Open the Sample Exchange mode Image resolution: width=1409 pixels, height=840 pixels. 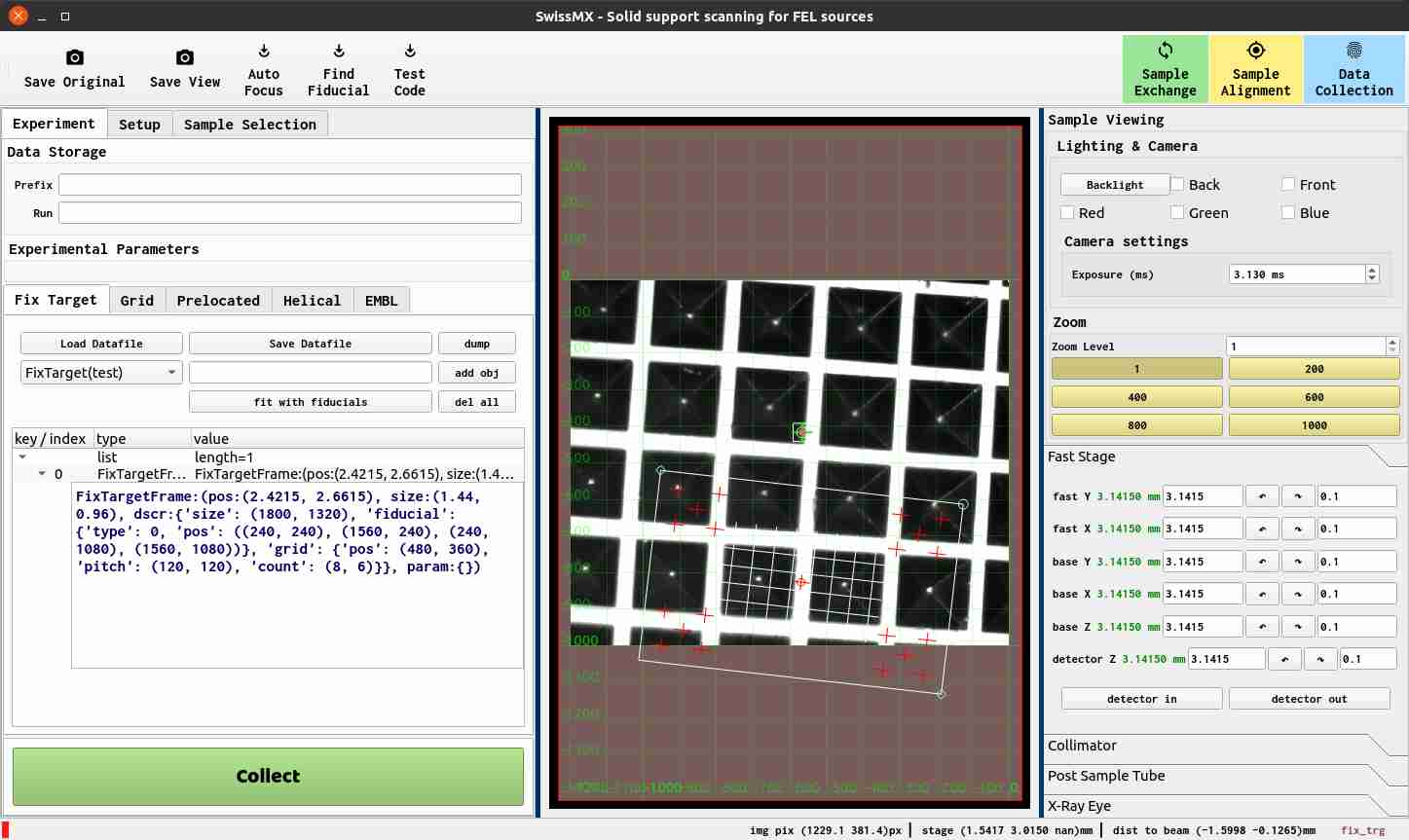pos(1165,69)
